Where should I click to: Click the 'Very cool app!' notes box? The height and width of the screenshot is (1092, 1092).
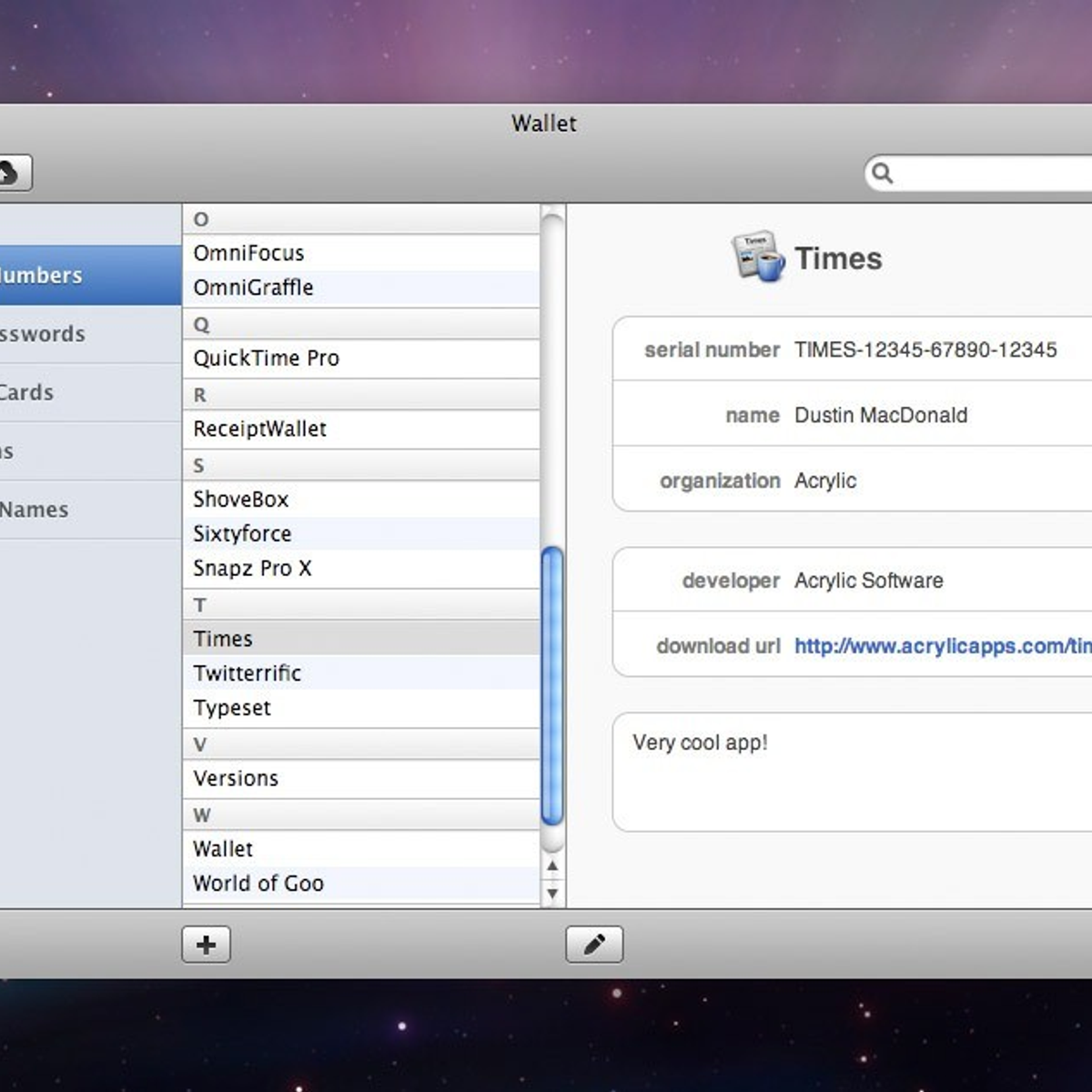click(x=851, y=772)
